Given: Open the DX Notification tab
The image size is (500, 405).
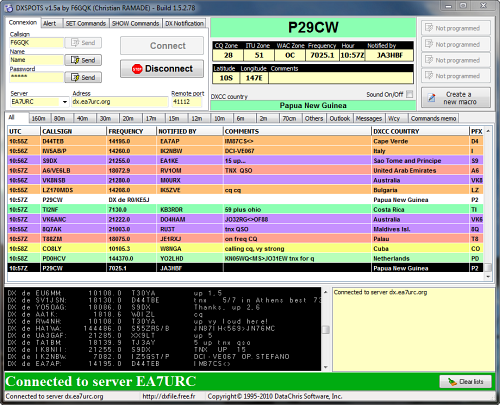Looking at the screenshot, I should pyautogui.click(x=184, y=23).
